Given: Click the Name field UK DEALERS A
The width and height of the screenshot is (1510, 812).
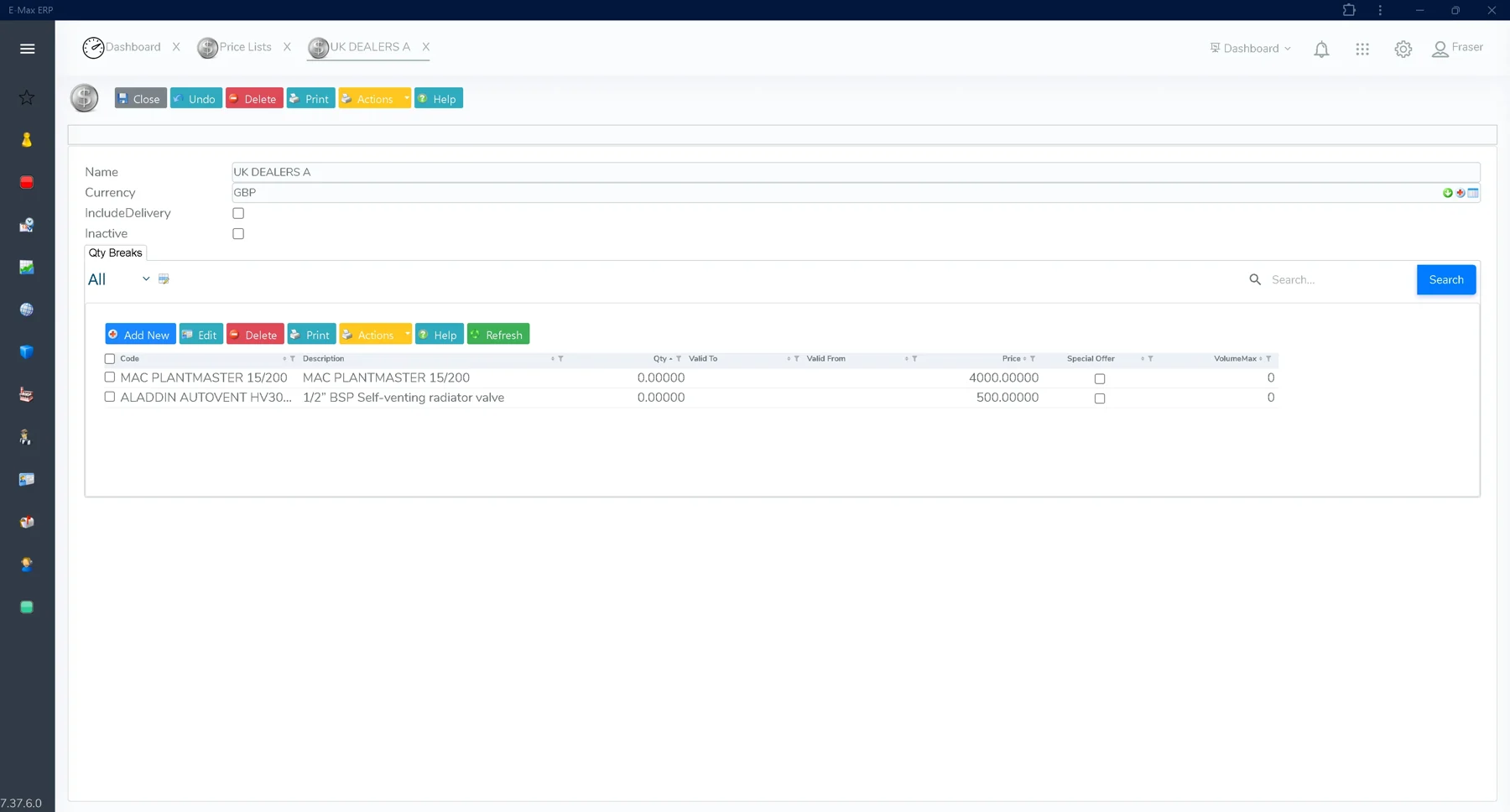Looking at the screenshot, I should point(856,172).
